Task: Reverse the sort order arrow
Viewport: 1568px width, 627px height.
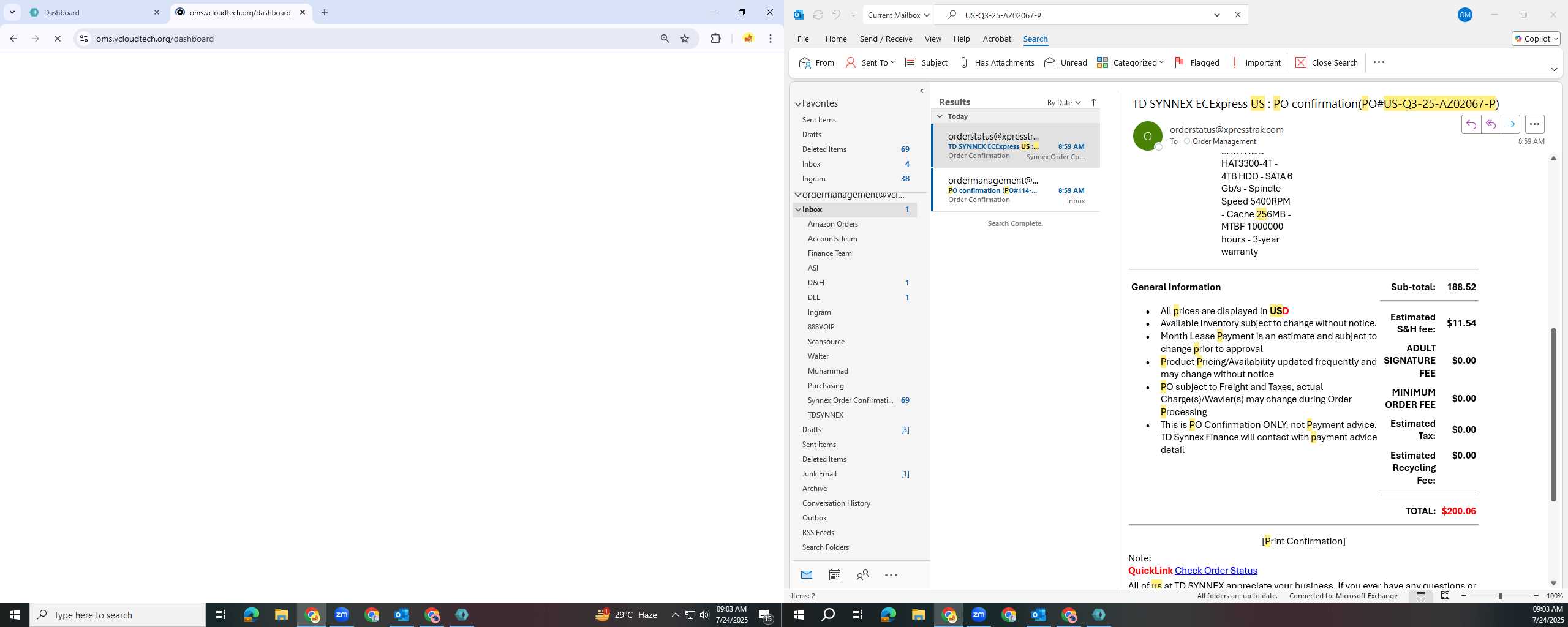Action: [x=1093, y=102]
